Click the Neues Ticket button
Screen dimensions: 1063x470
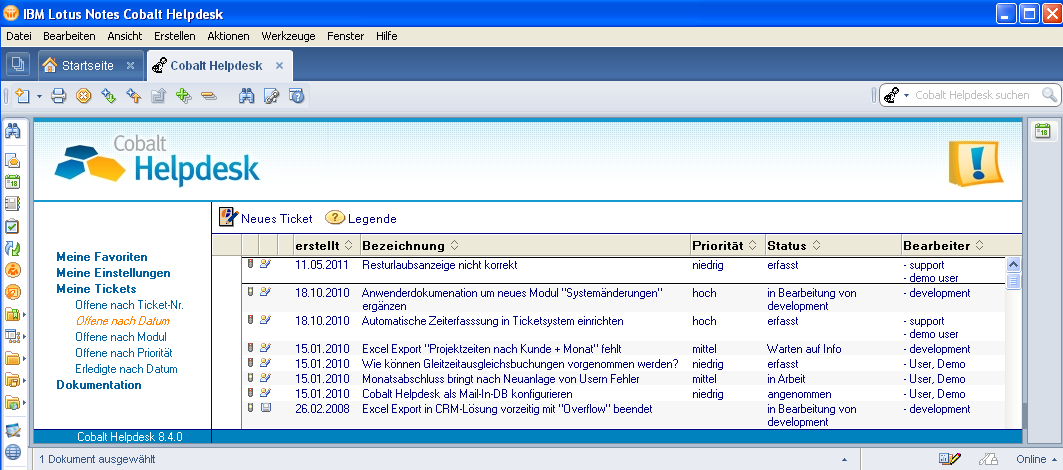coord(266,218)
